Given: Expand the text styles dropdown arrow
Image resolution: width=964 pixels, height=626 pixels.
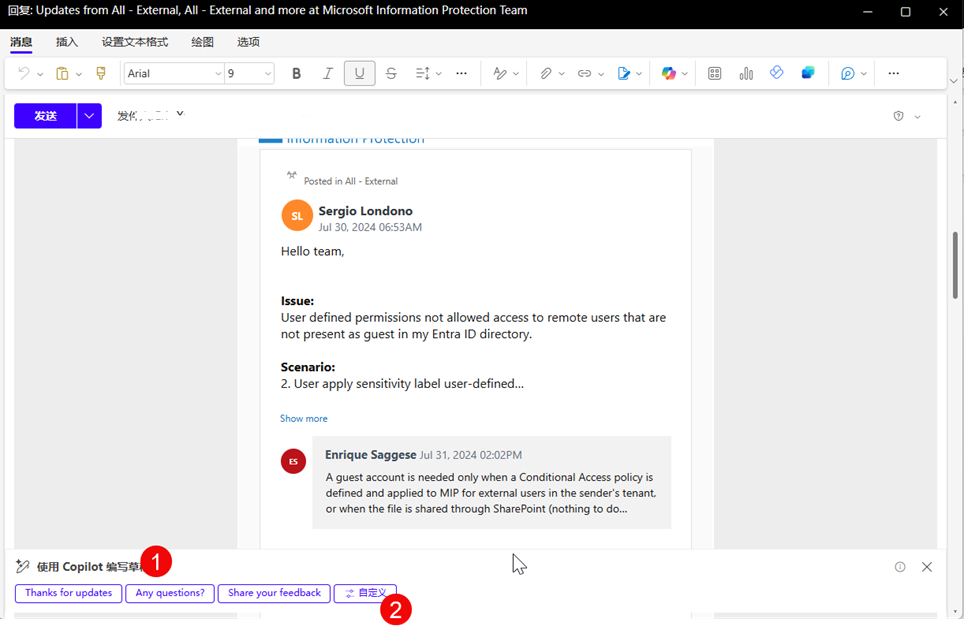Looking at the screenshot, I should coord(516,74).
